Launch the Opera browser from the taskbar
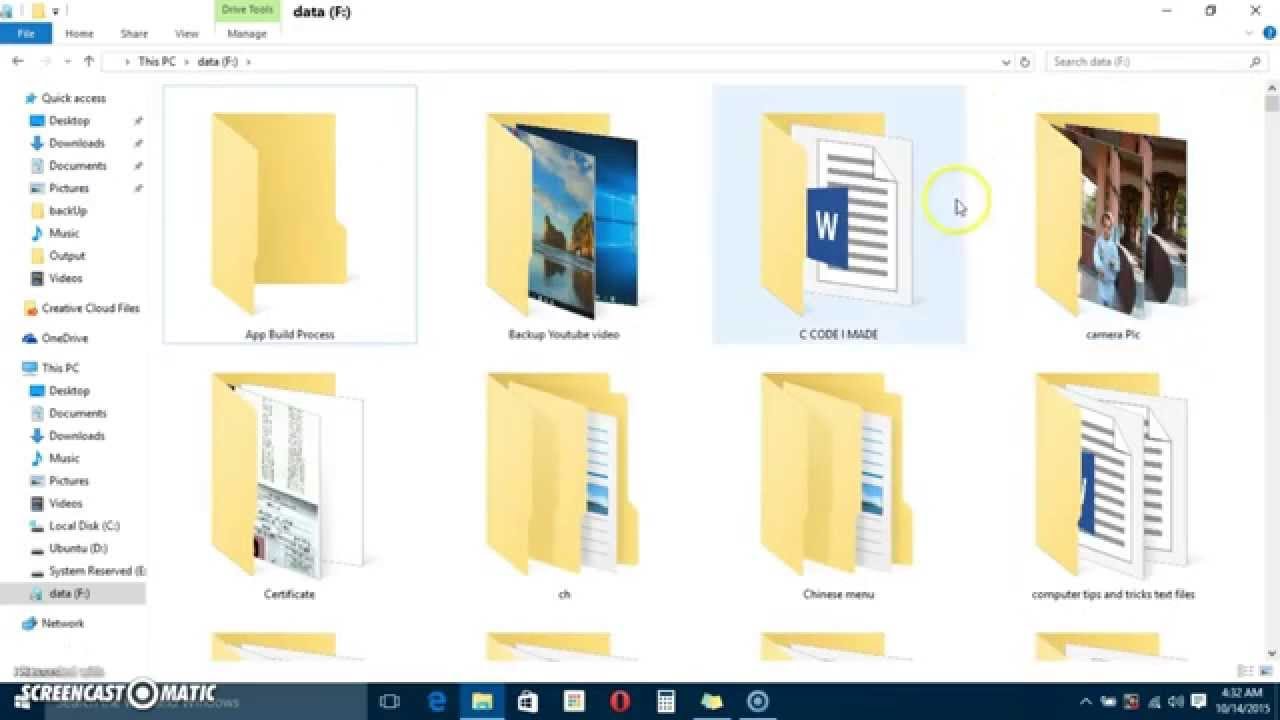Screen dimensions: 1280x720 [x=620, y=702]
